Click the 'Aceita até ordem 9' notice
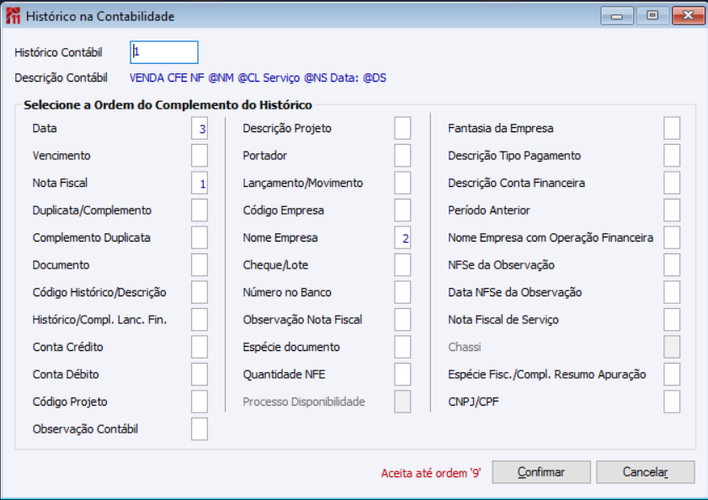Image resolution: width=708 pixels, height=500 pixels. (431, 473)
